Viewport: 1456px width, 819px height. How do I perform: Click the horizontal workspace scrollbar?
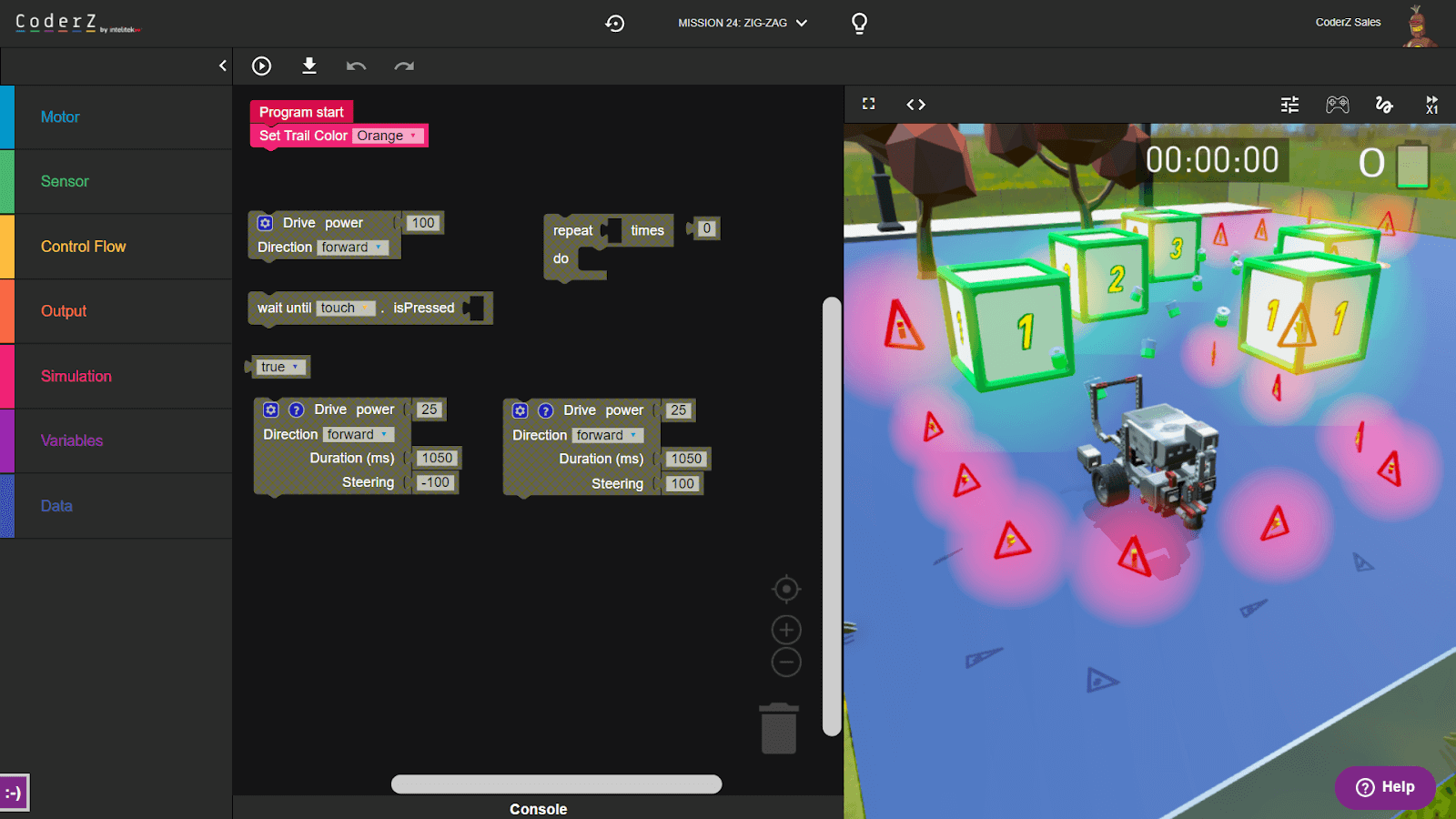point(556,784)
